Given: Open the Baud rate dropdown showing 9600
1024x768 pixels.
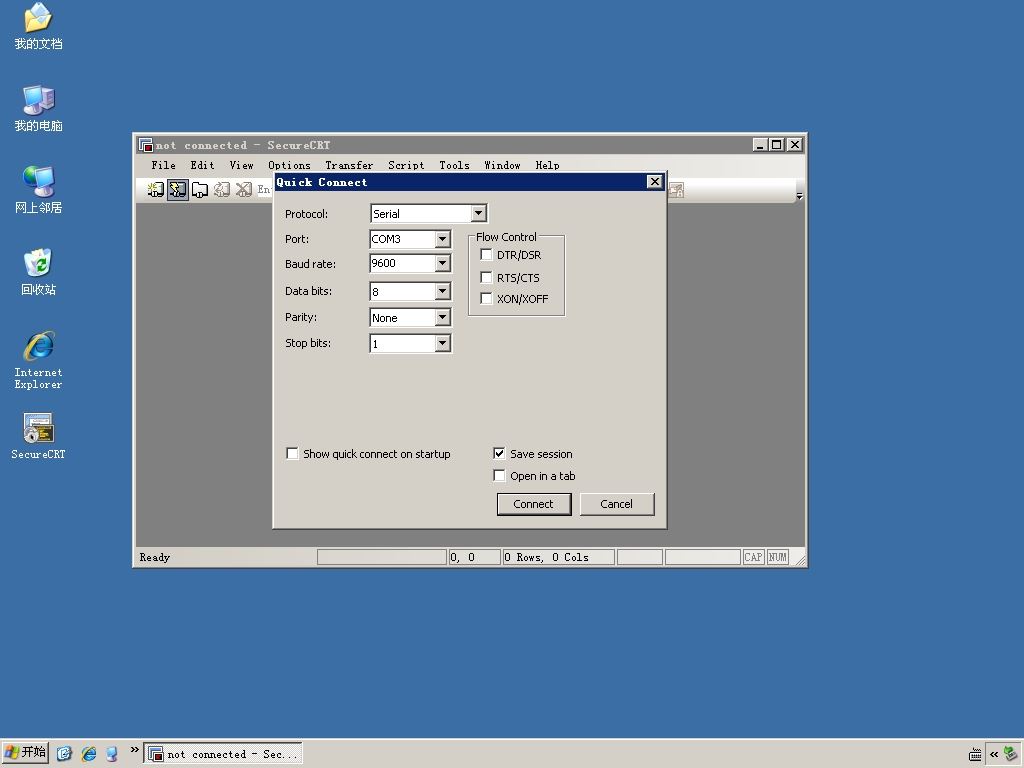Looking at the screenshot, I should (x=442, y=263).
